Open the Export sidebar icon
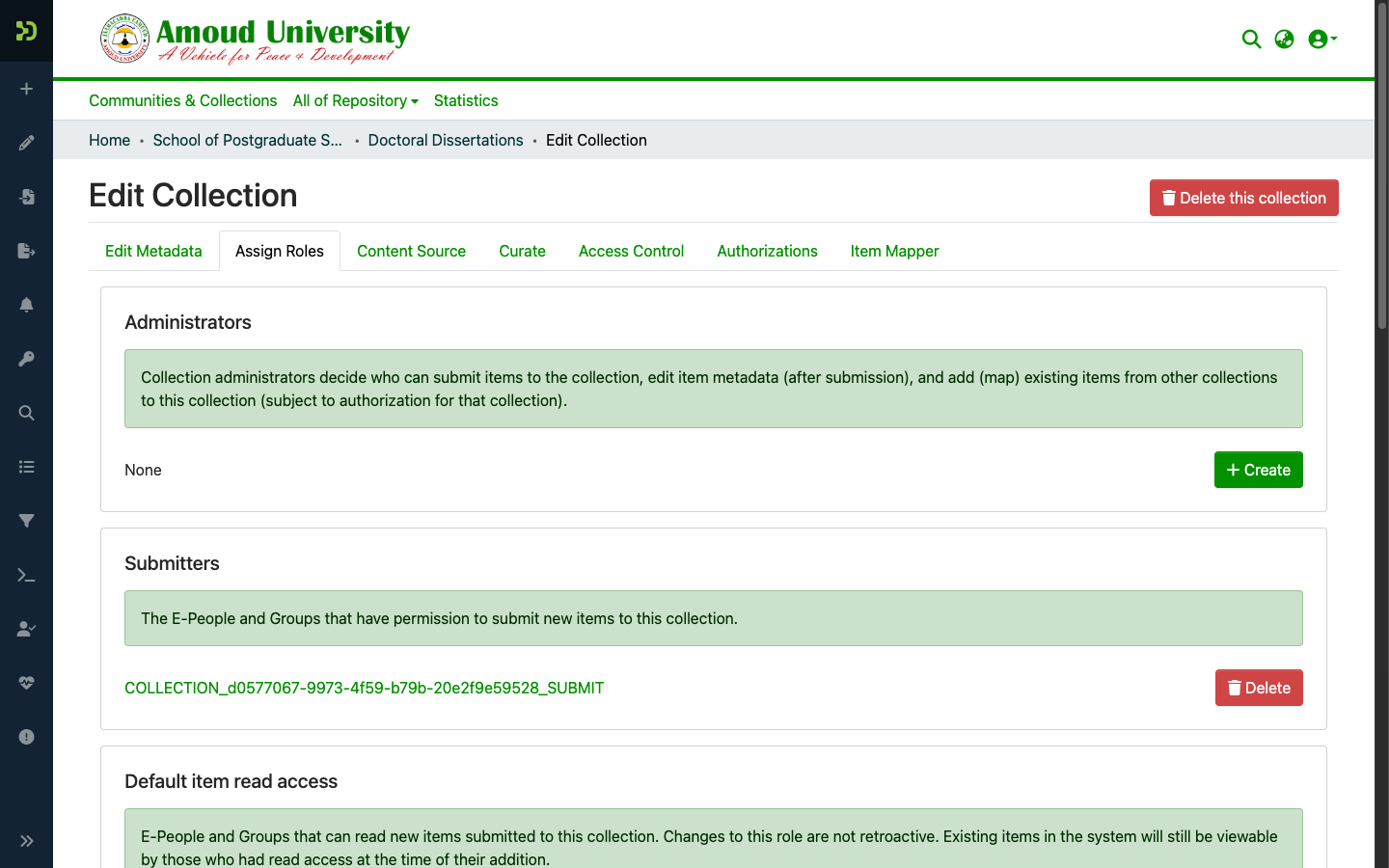 point(26,251)
